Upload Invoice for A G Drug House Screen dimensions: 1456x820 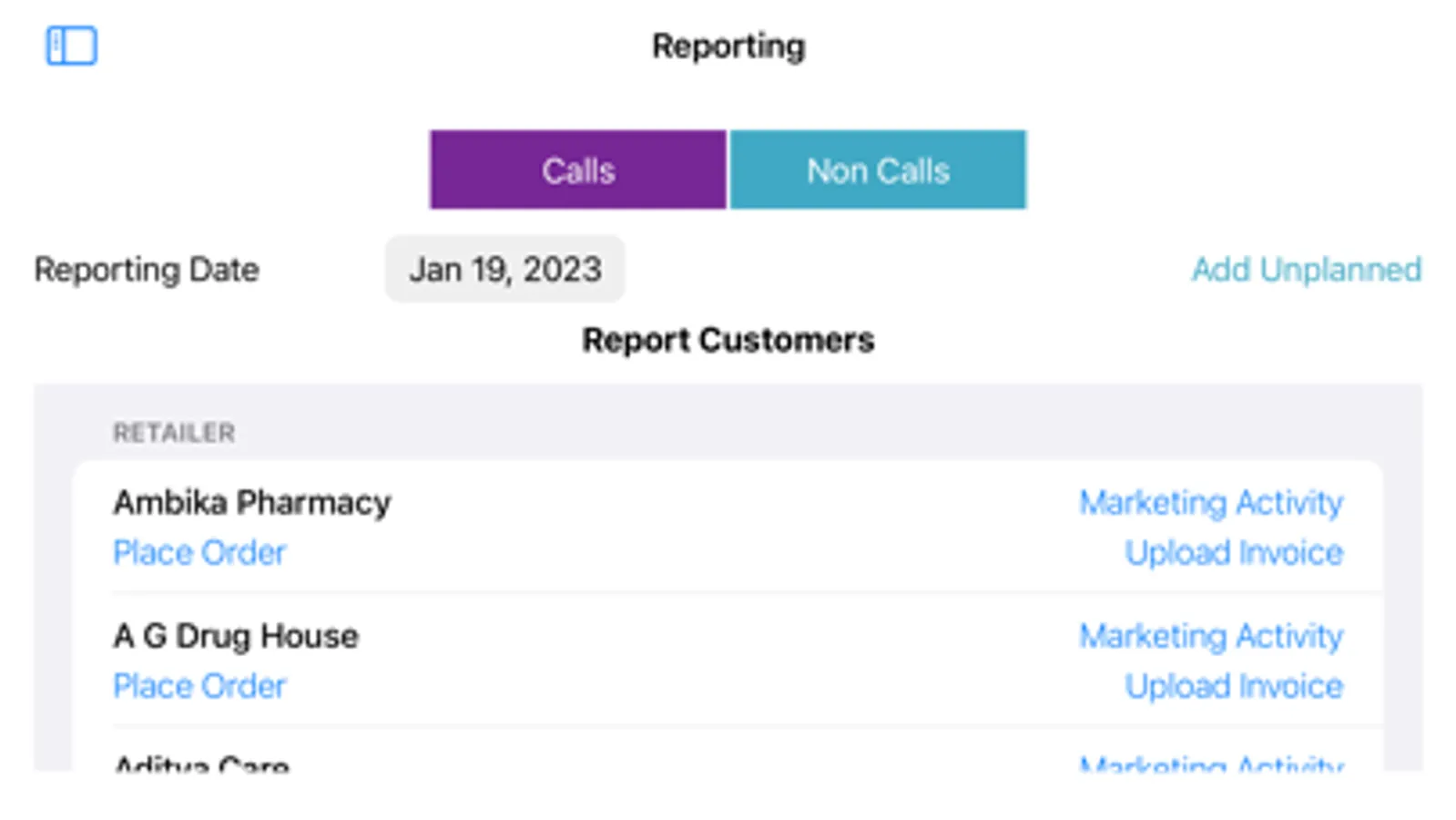click(1233, 686)
